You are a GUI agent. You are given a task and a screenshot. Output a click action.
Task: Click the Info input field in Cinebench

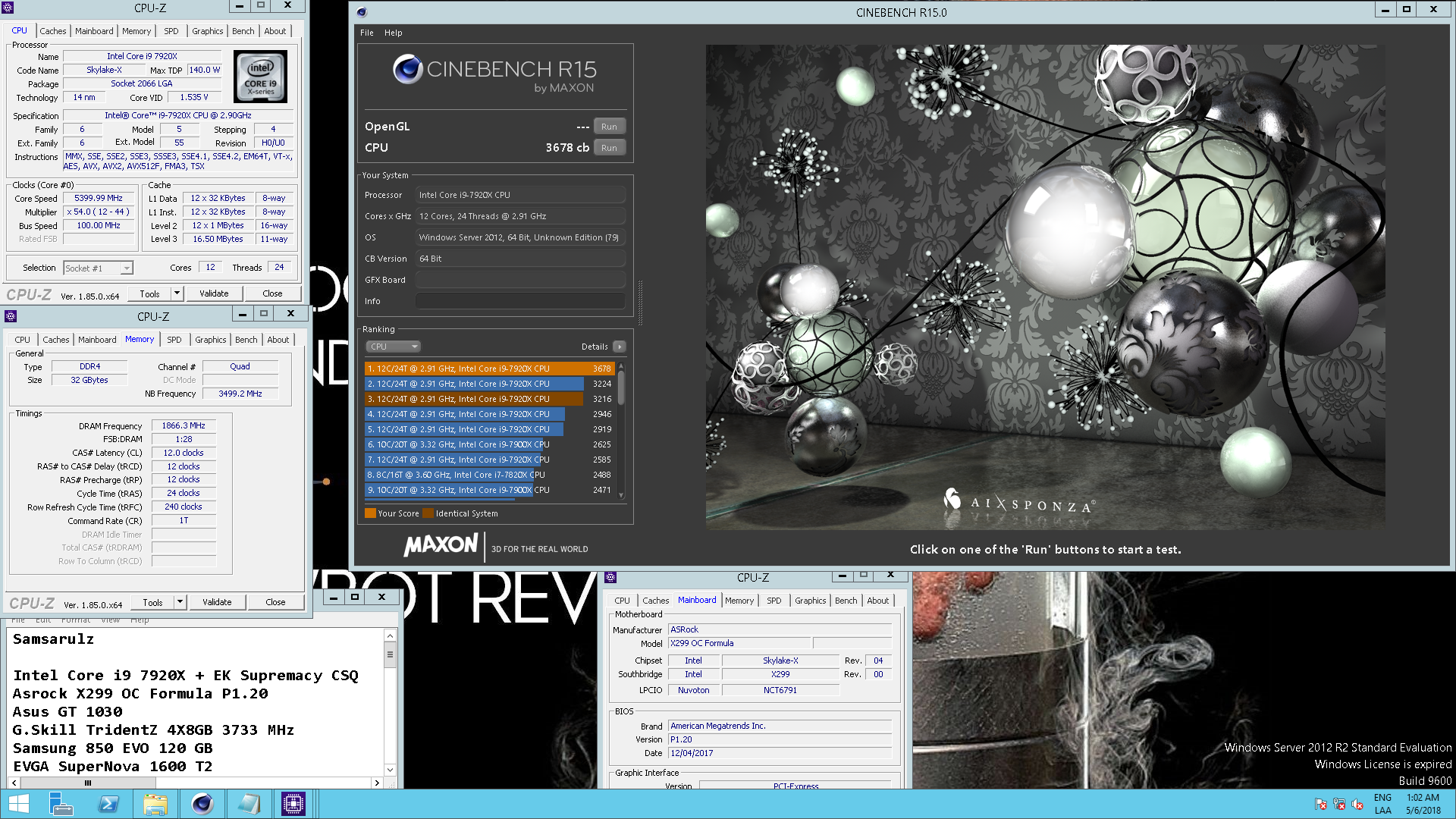click(x=520, y=301)
